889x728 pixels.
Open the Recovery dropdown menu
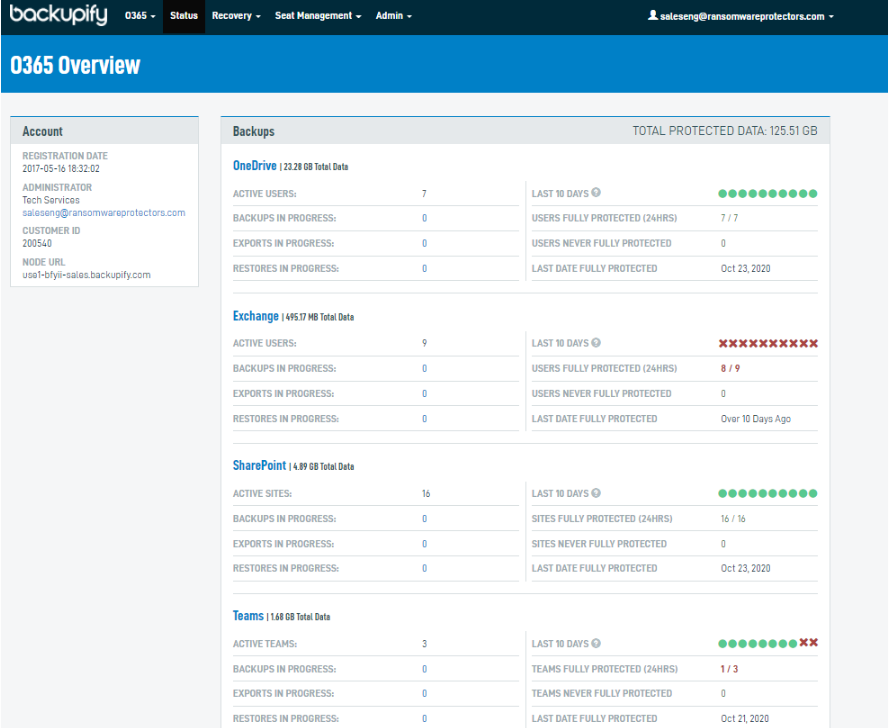pos(236,16)
